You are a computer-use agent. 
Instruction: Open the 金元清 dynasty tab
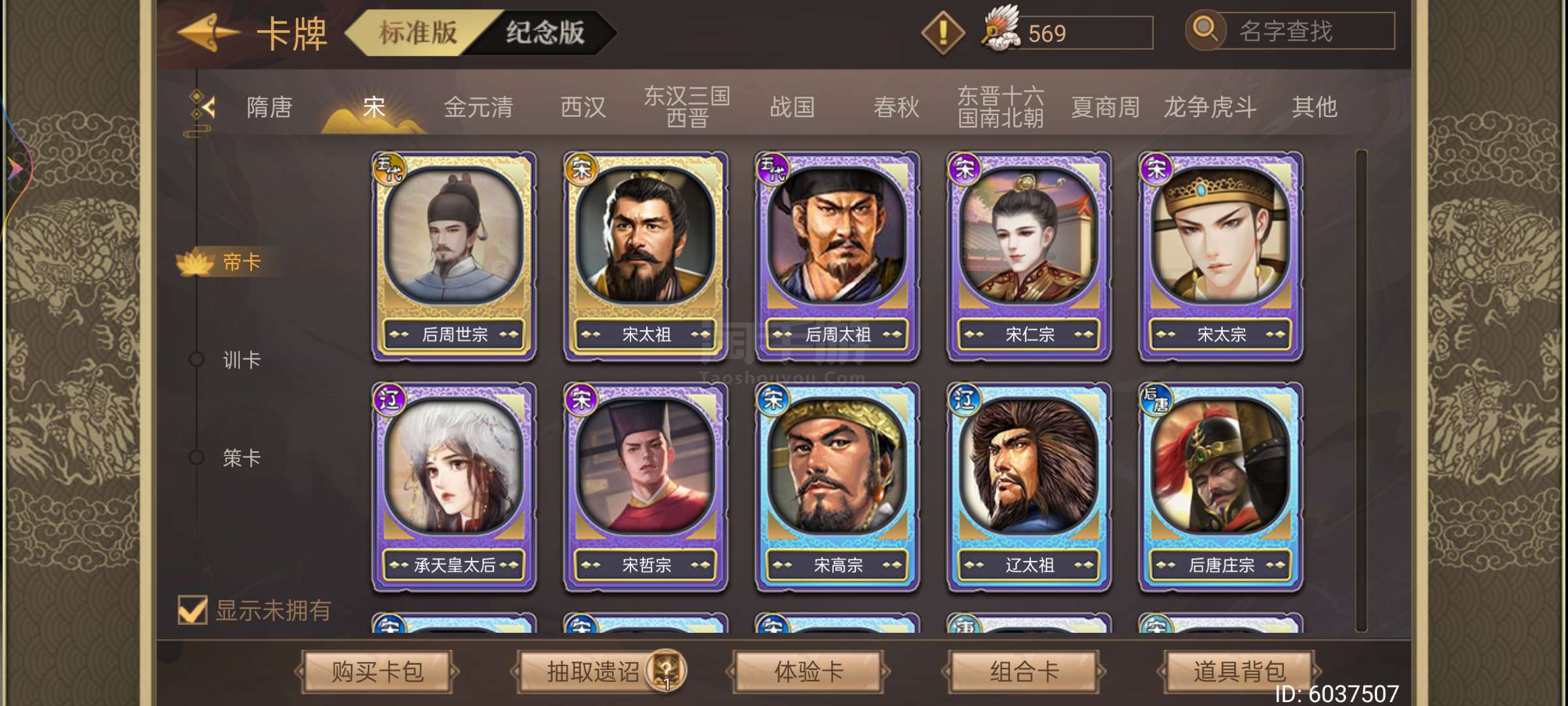tap(478, 107)
